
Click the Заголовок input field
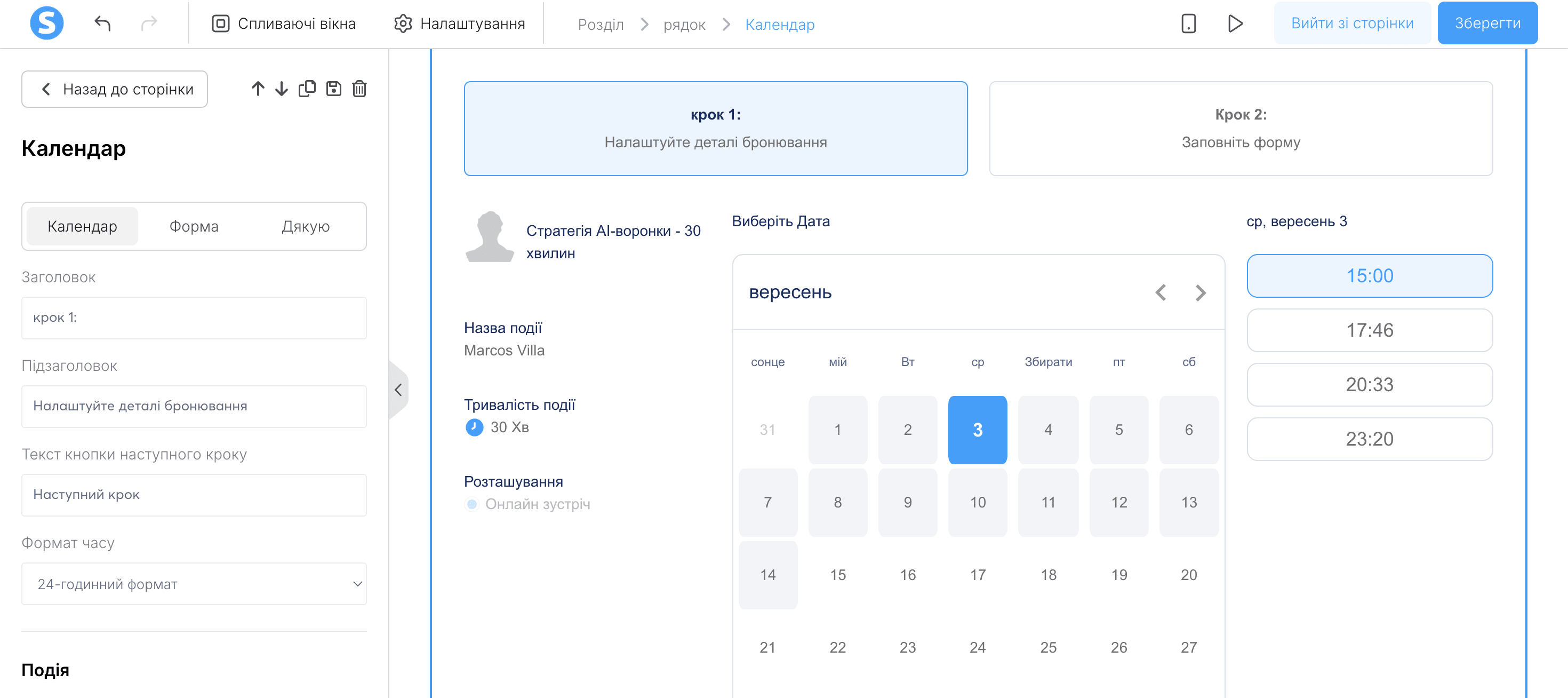click(194, 318)
